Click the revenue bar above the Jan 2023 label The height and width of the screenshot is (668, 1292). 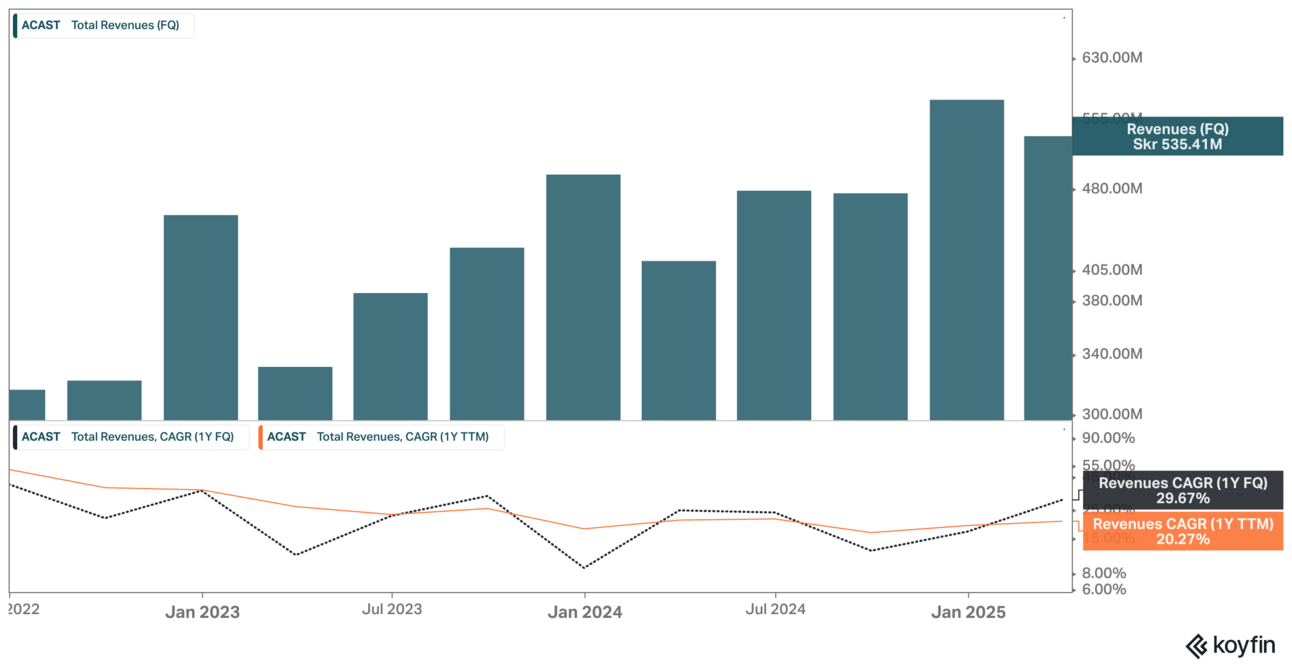201,317
